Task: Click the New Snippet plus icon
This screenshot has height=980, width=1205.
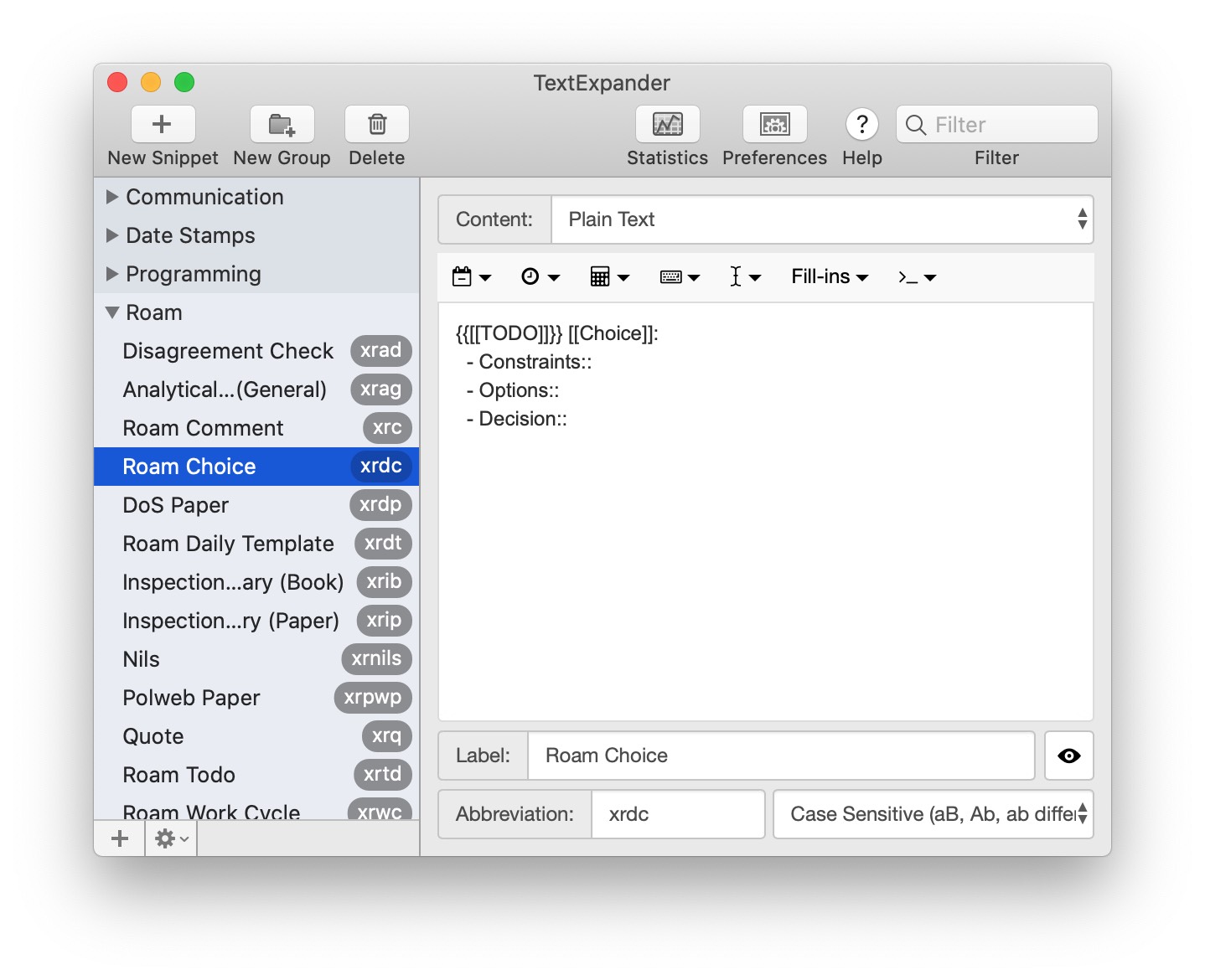Action: 163,125
